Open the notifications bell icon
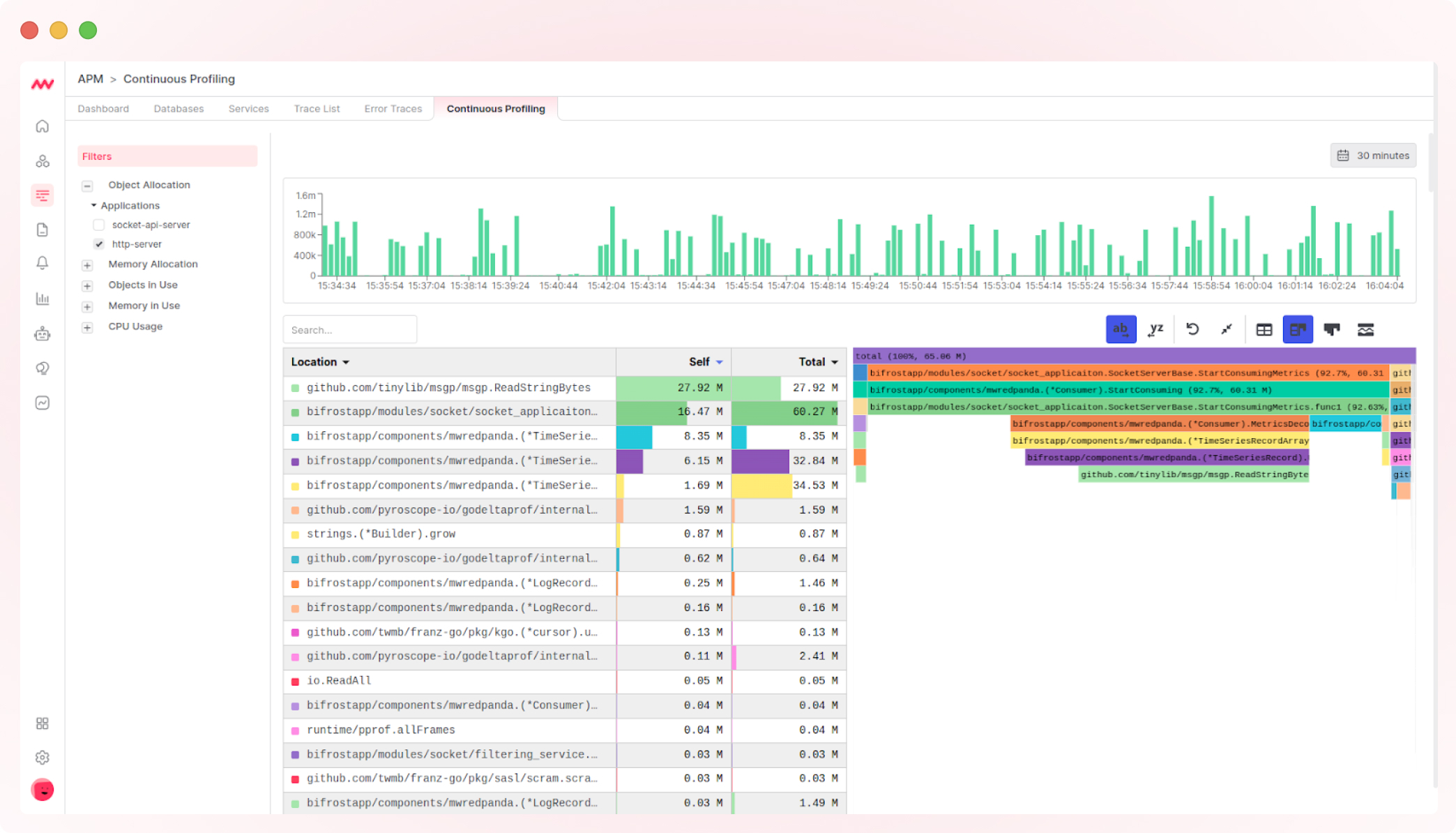The image size is (1456, 833). [x=43, y=263]
